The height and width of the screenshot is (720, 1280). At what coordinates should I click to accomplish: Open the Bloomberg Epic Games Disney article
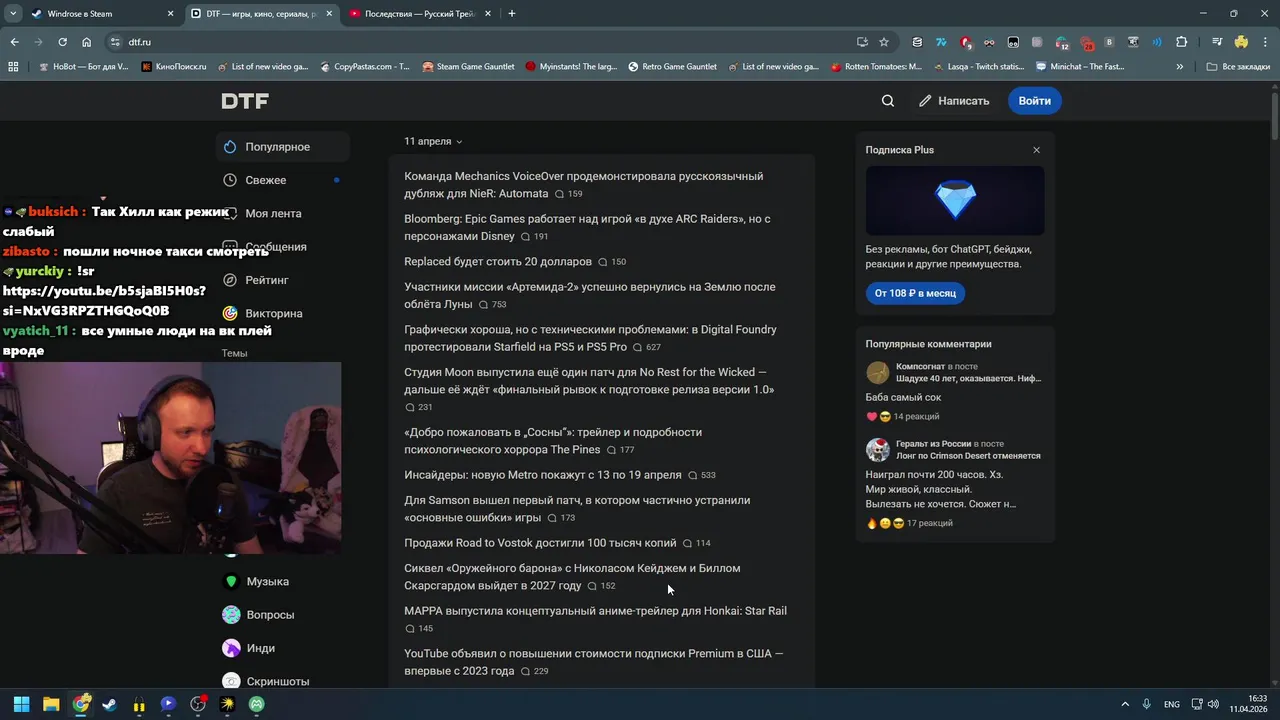(587, 227)
